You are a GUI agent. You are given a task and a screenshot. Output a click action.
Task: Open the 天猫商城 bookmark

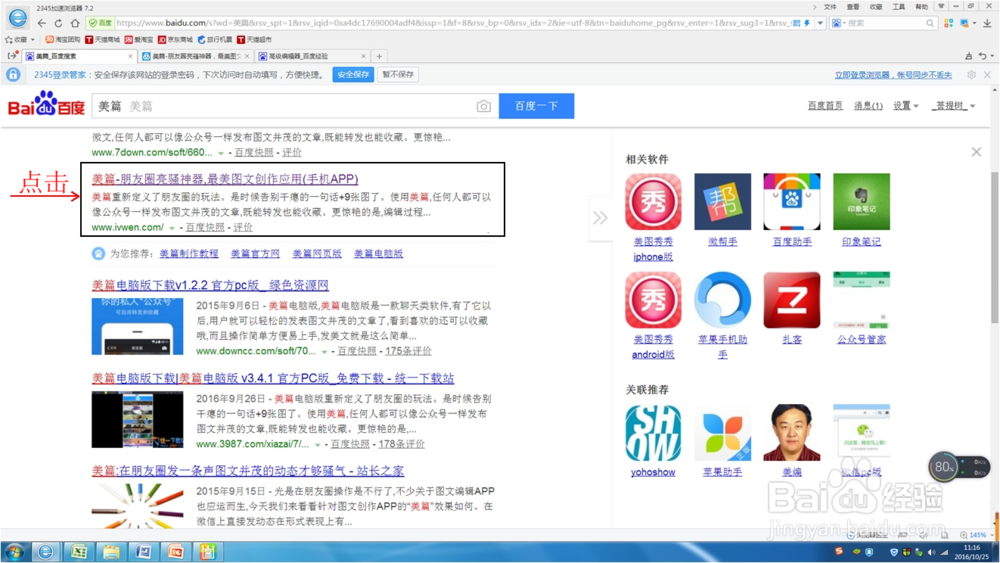click(x=103, y=40)
